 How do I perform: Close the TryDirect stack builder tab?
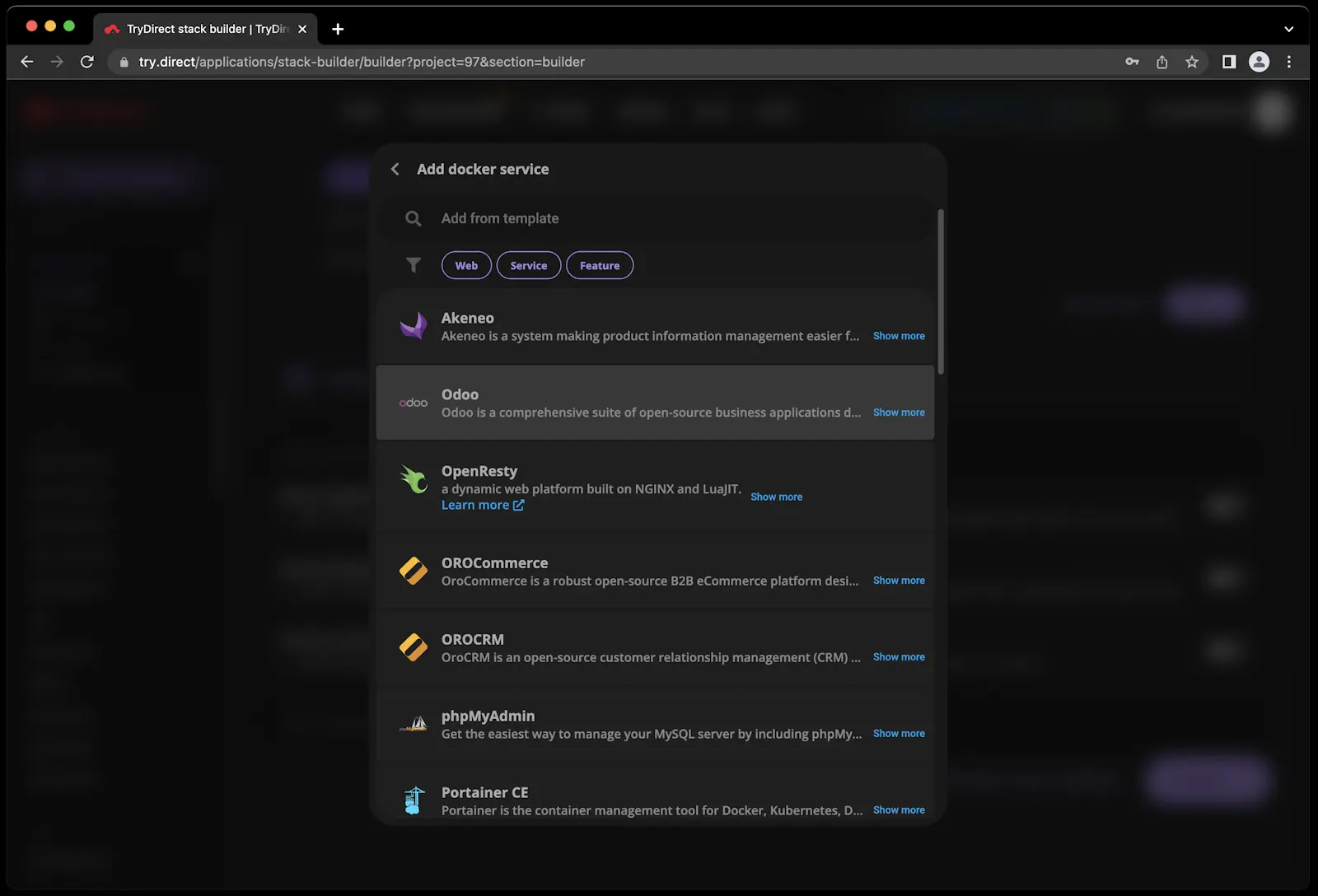tap(302, 29)
